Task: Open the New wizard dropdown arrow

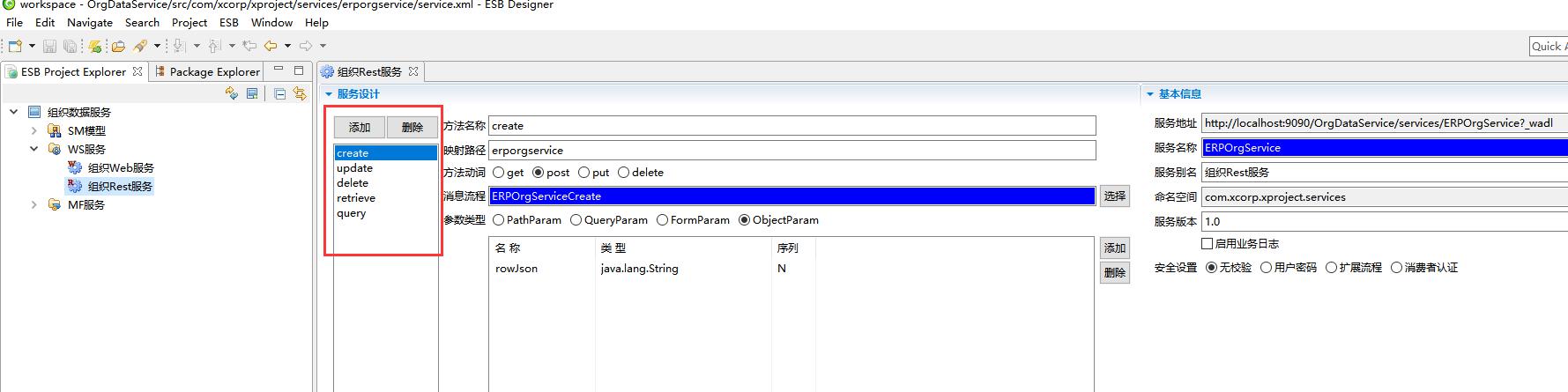Action: (x=32, y=46)
